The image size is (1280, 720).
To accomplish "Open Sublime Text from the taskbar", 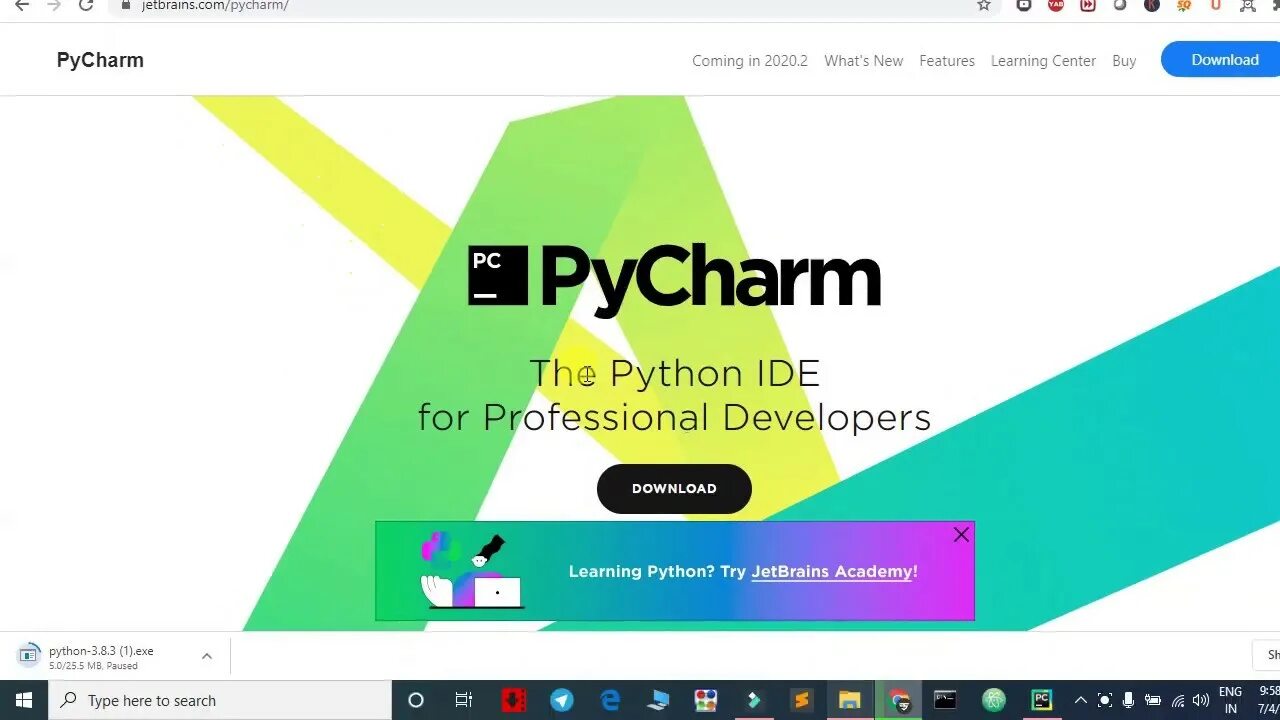I will (802, 700).
